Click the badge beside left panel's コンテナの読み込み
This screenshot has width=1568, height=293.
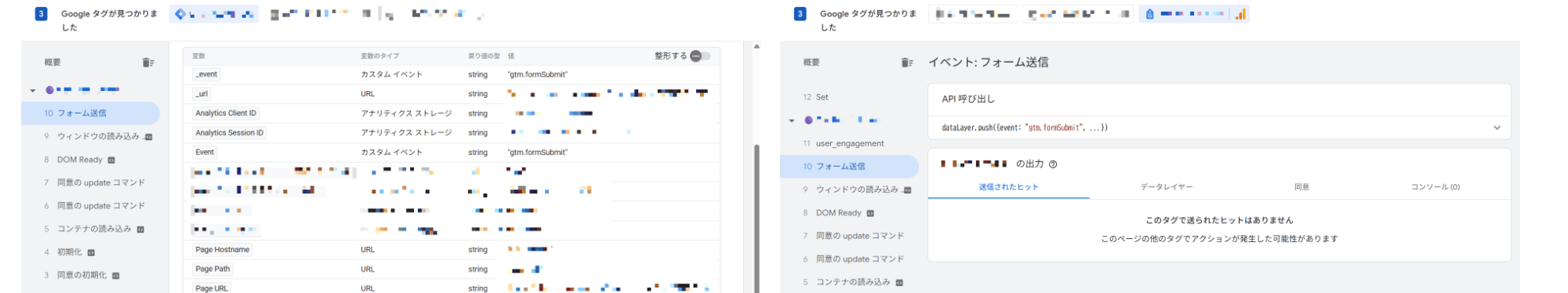coord(141,230)
